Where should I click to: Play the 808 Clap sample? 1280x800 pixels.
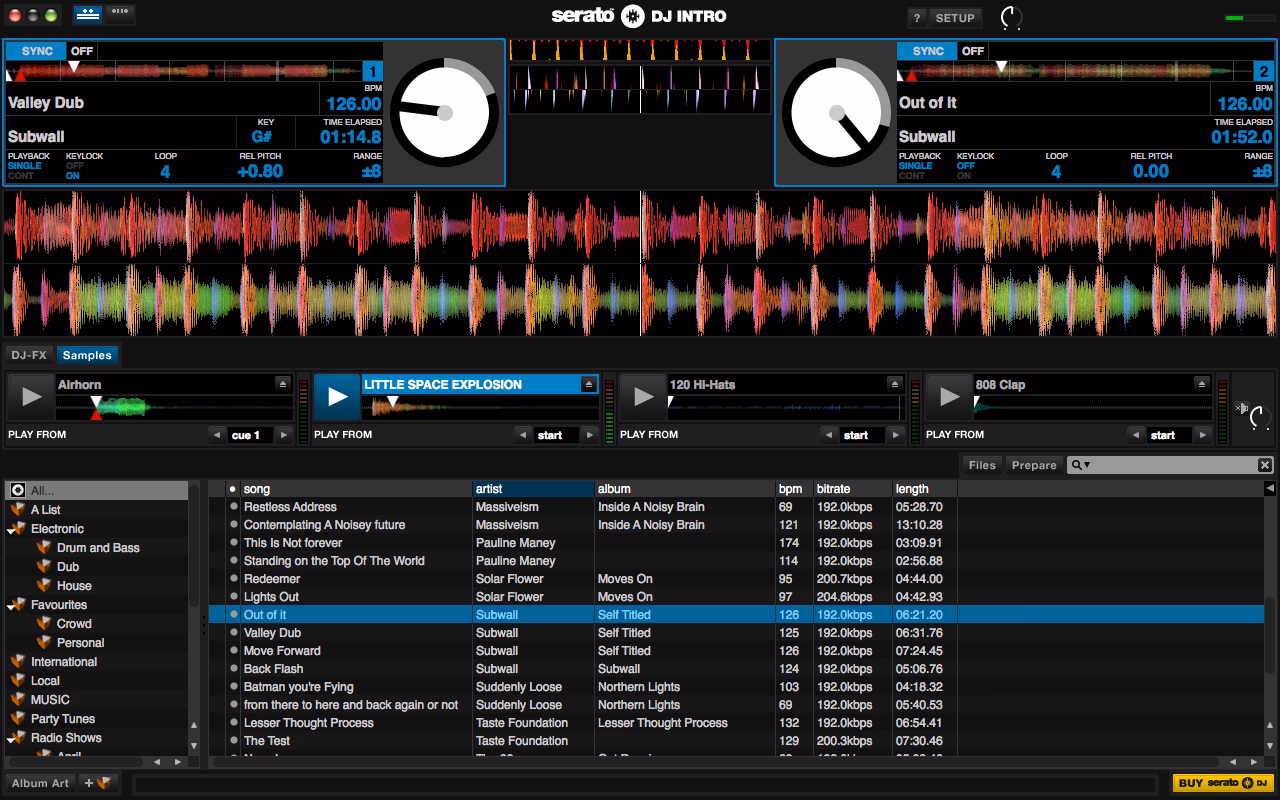coord(949,396)
